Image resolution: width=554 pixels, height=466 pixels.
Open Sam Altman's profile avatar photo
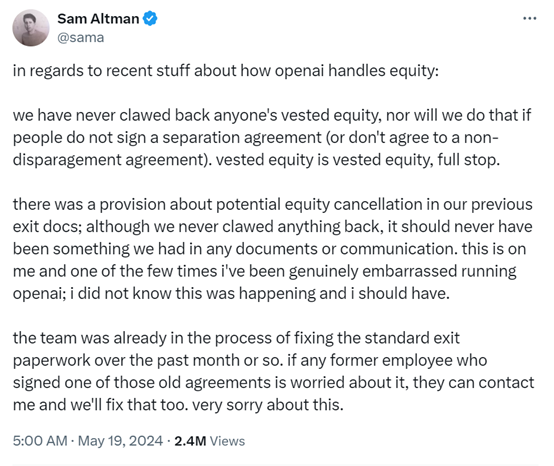click(x=31, y=28)
